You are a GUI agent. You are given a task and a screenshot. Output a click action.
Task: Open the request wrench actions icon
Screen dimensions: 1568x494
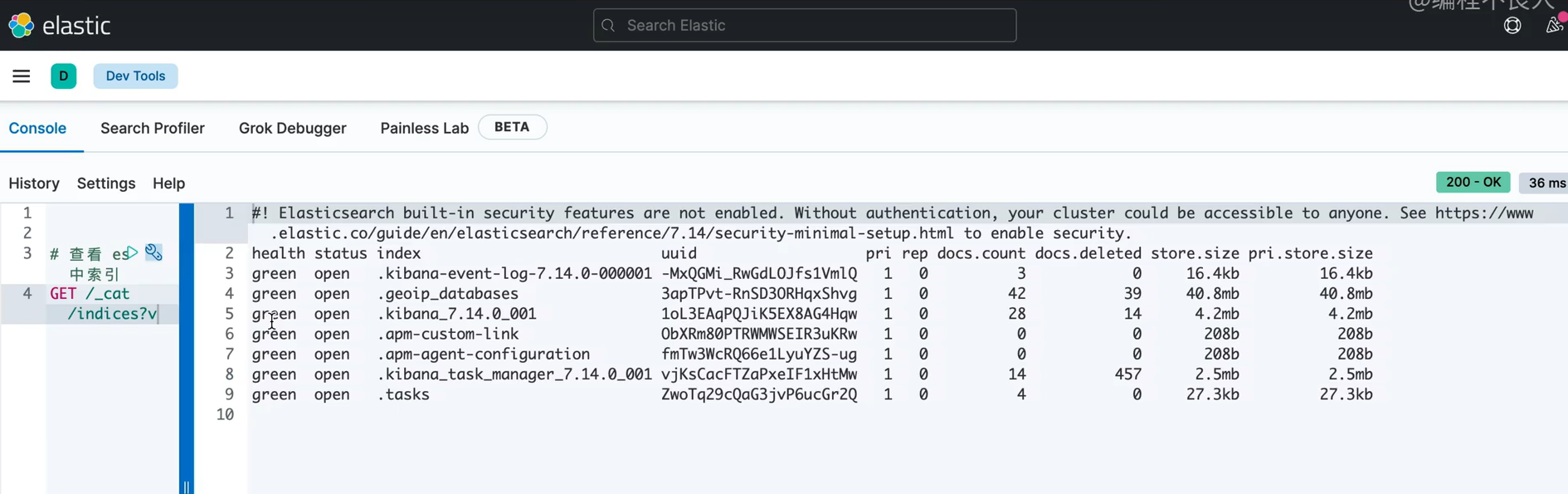point(153,252)
